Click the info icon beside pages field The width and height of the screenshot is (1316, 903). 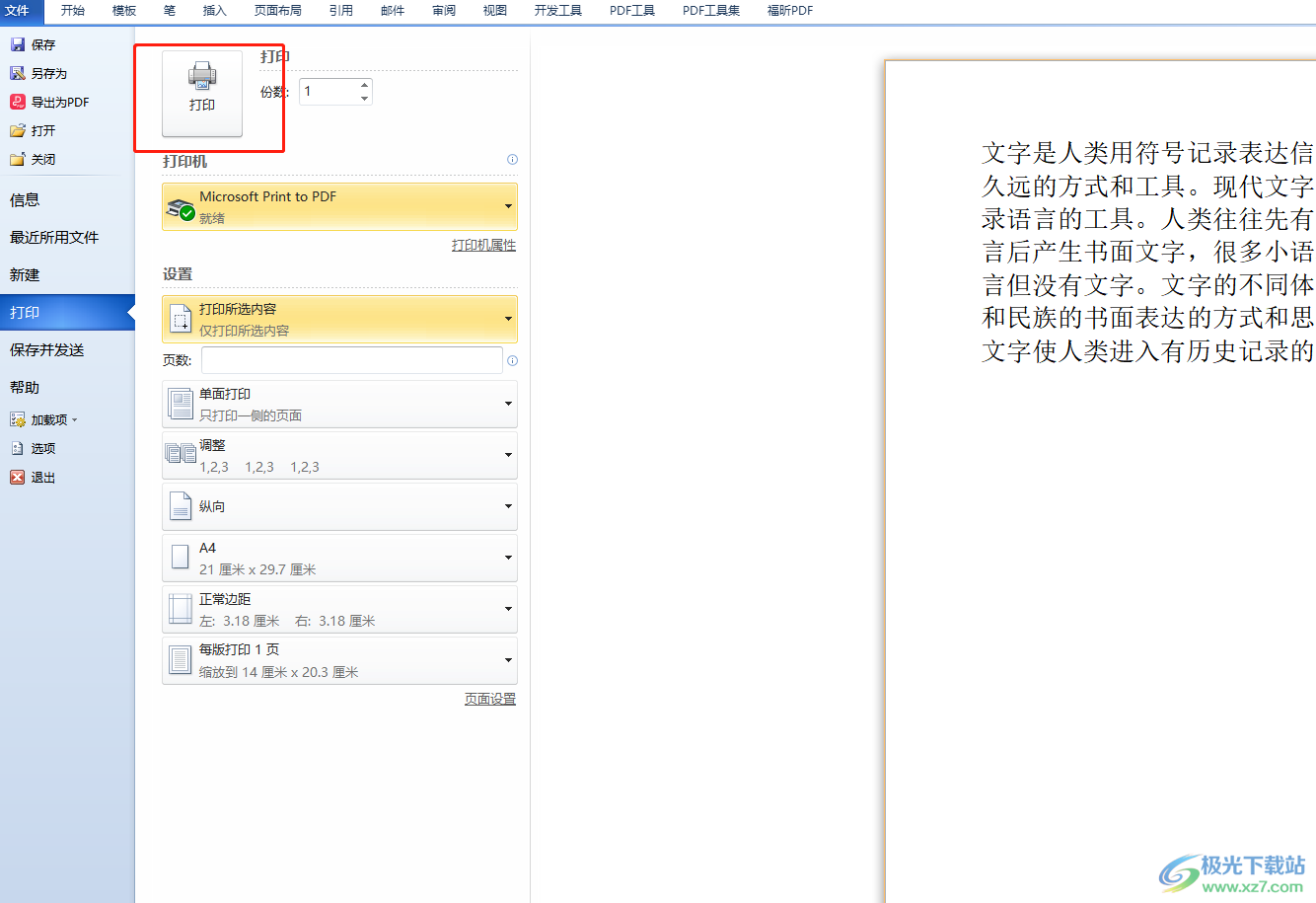512,360
